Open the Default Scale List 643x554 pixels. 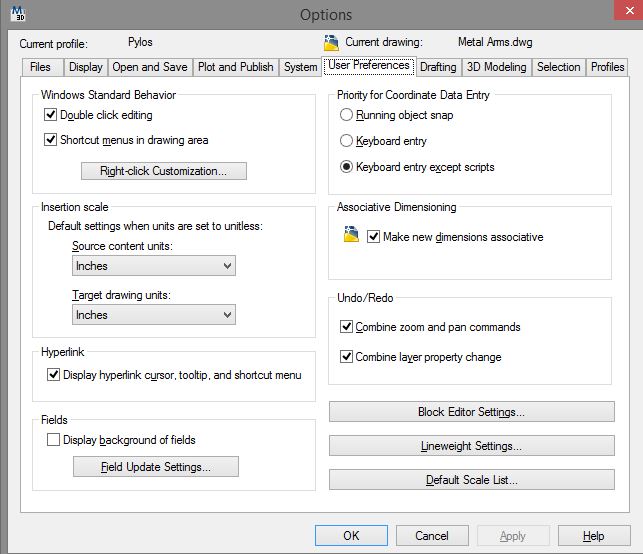point(472,480)
